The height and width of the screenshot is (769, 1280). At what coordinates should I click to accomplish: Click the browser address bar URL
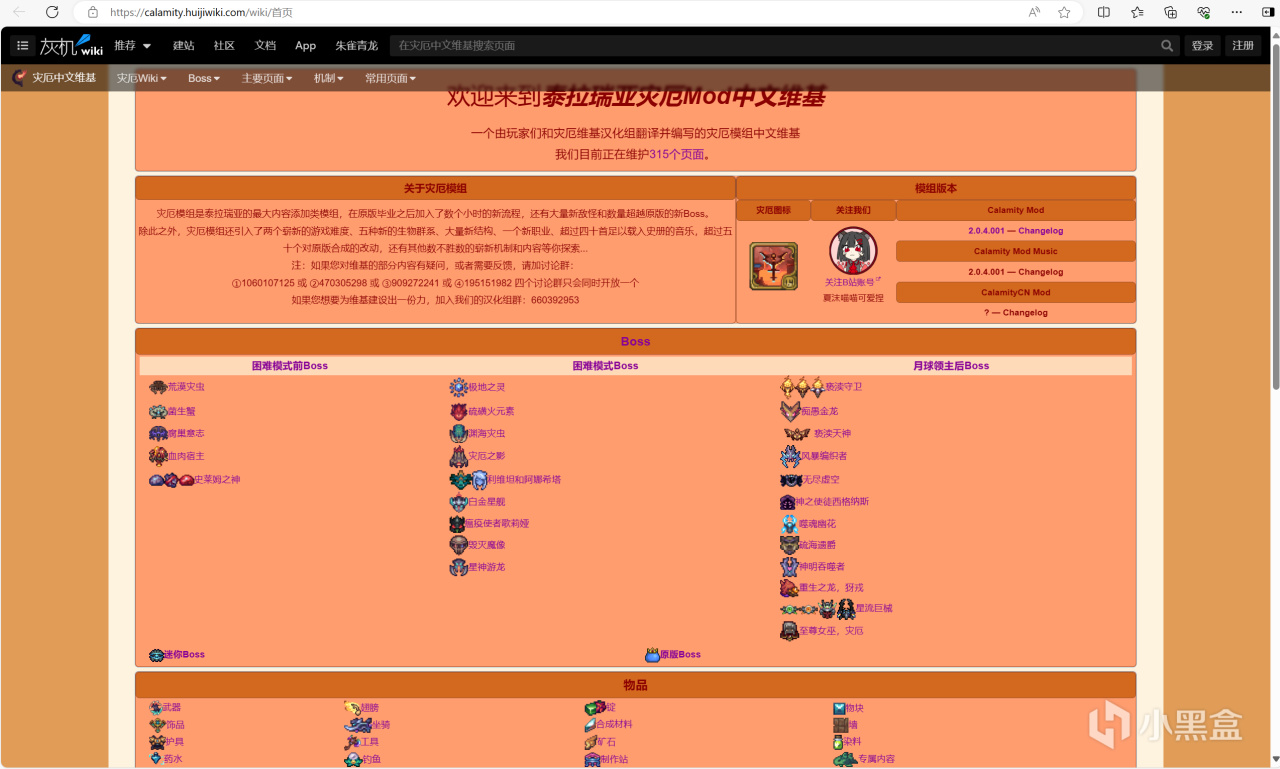201,12
